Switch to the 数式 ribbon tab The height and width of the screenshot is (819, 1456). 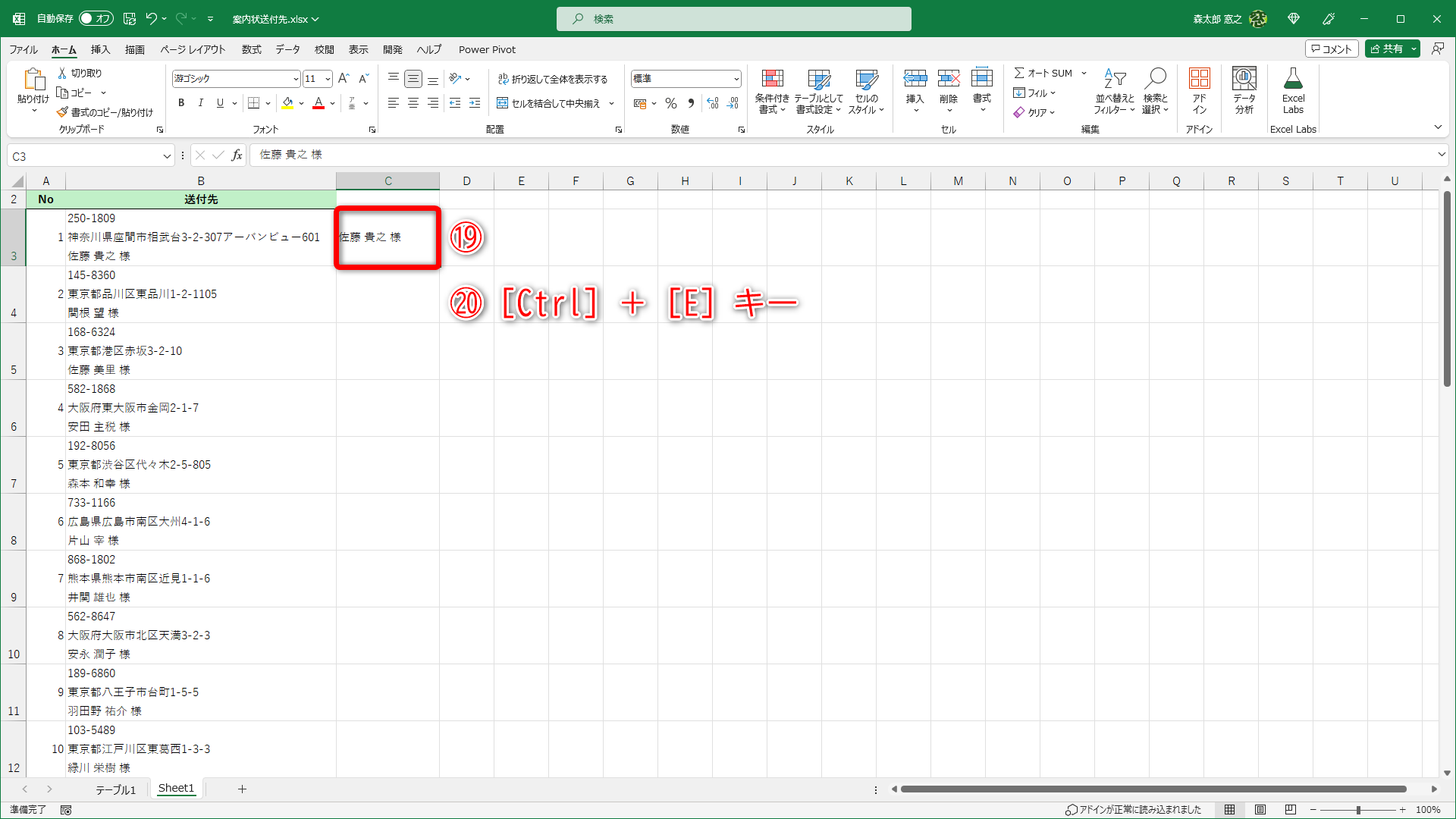pos(251,49)
